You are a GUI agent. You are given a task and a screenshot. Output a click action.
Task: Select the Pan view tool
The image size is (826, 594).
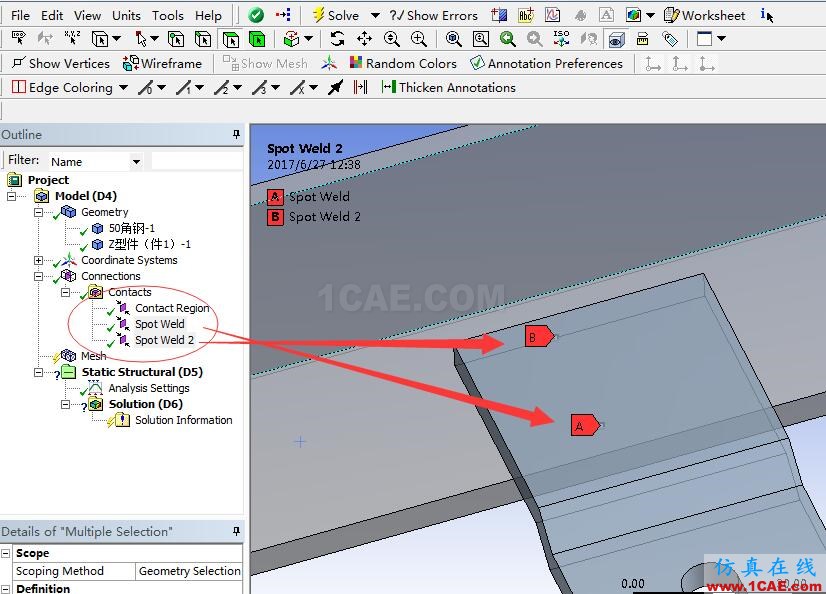tap(364, 38)
